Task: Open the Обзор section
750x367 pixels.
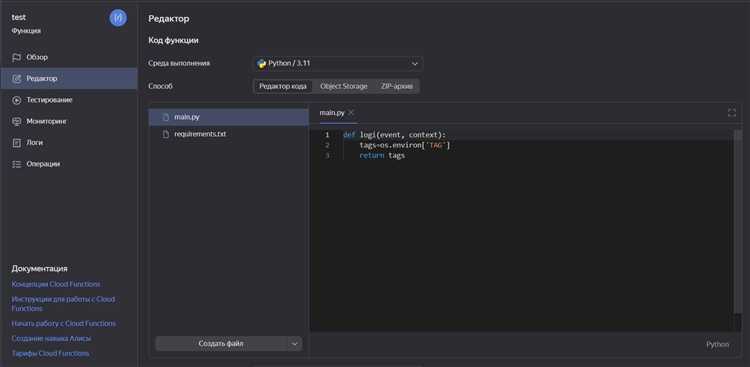Action: (x=69, y=57)
